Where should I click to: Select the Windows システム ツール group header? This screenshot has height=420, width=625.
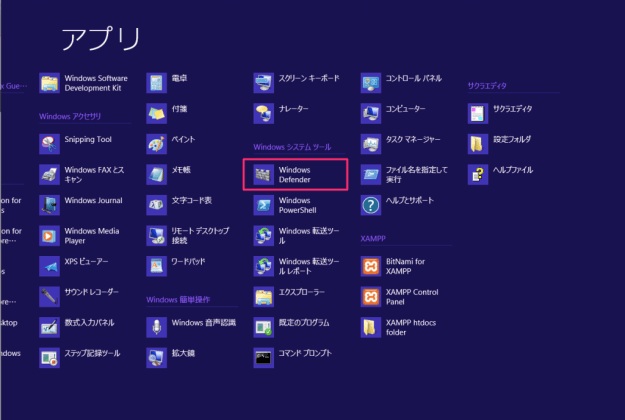[x=292, y=147]
